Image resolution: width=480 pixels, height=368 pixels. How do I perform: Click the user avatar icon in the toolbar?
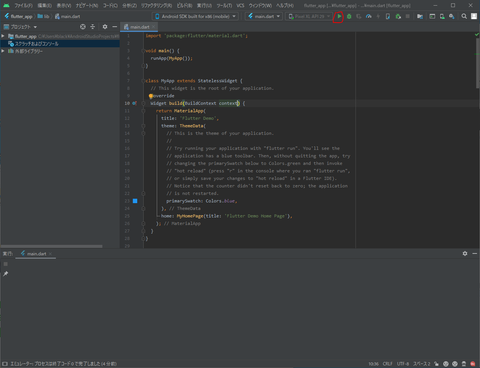click(474, 16)
